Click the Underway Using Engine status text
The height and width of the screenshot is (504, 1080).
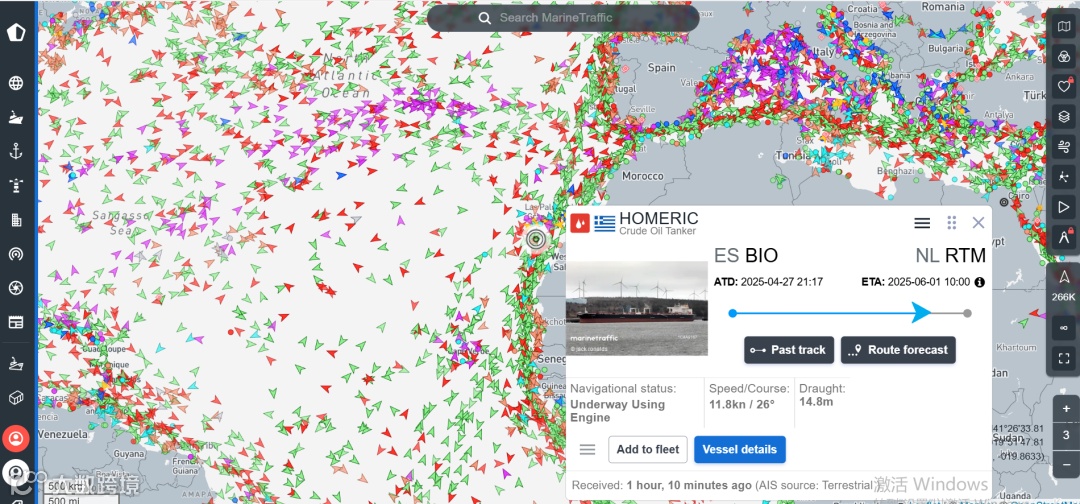(617, 411)
